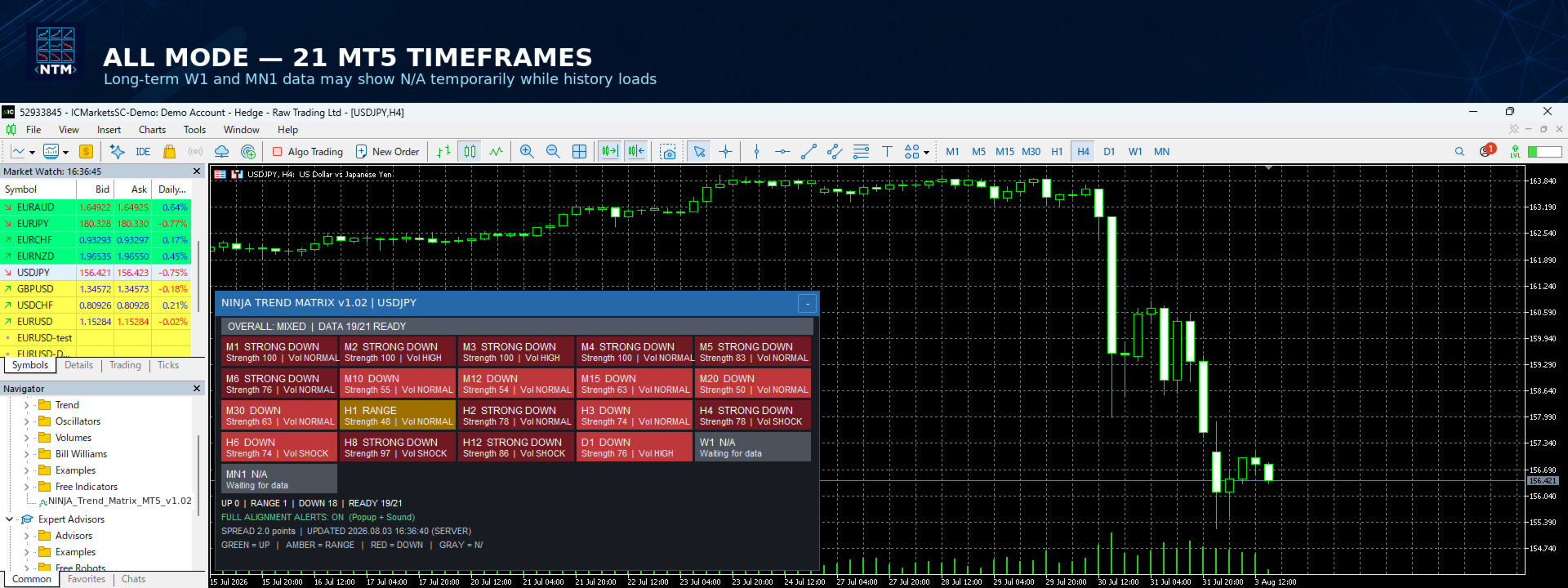Image resolution: width=1568 pixels, height=588 pixels.
Task: Open the Market shopping bag icon
Action: pos(169,151)
